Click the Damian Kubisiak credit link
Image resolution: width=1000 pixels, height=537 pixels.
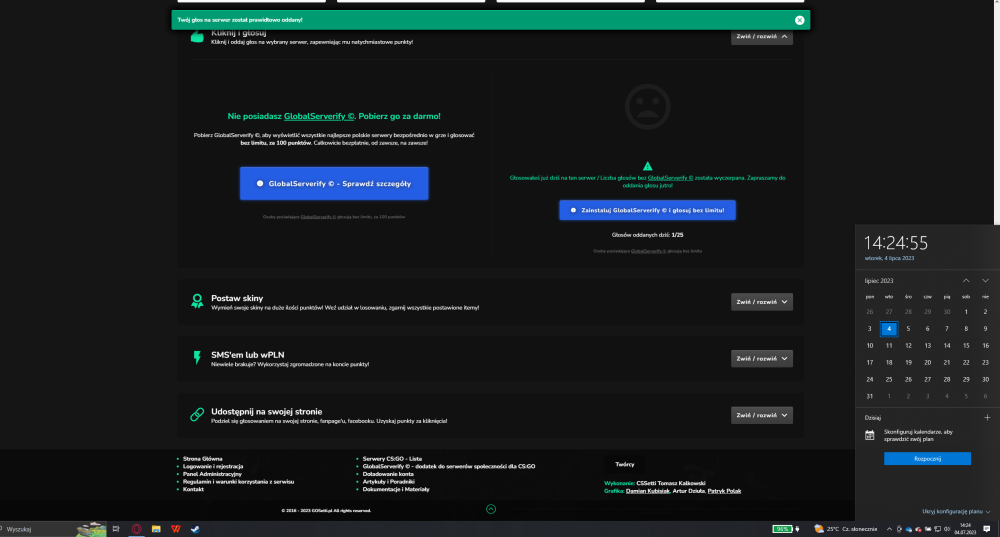point(648,491)
